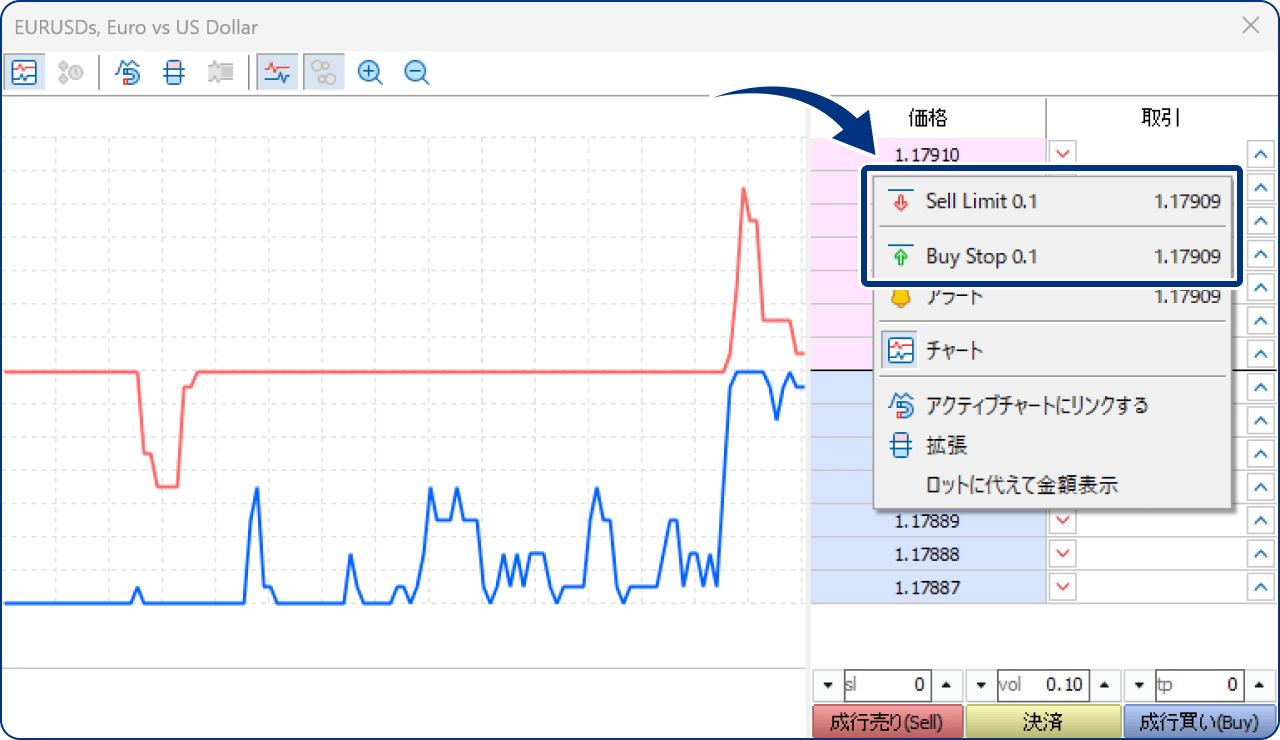Click the chart display toolbar icon
Viewport: 1280px width, 740px height.
tap(24, 72)
